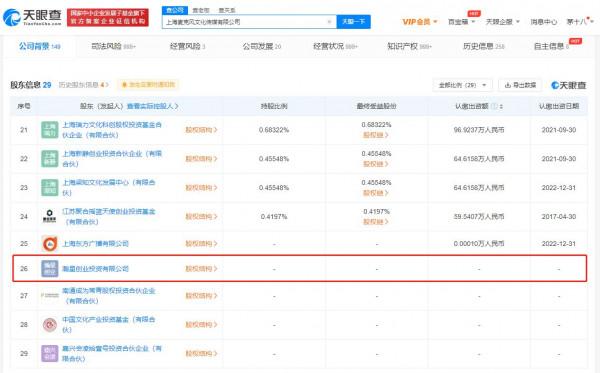Open the orange logo of 上海东方广播有限公司
600x373 pixels.
click(50, 244)
